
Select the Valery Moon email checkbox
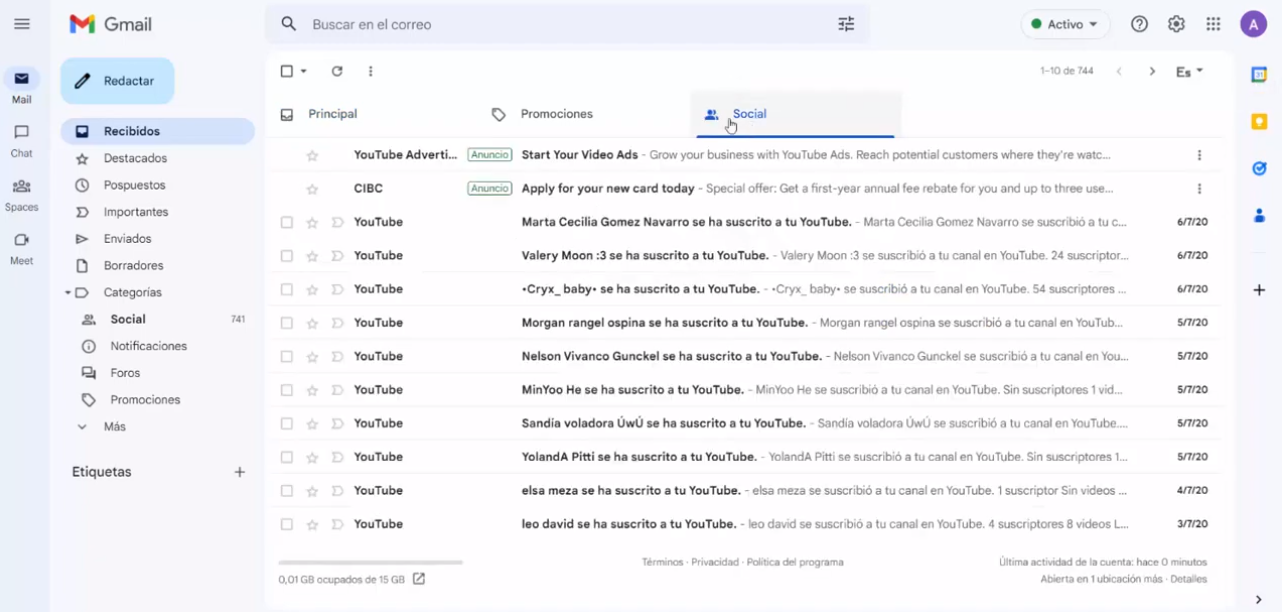pos(287,256)
